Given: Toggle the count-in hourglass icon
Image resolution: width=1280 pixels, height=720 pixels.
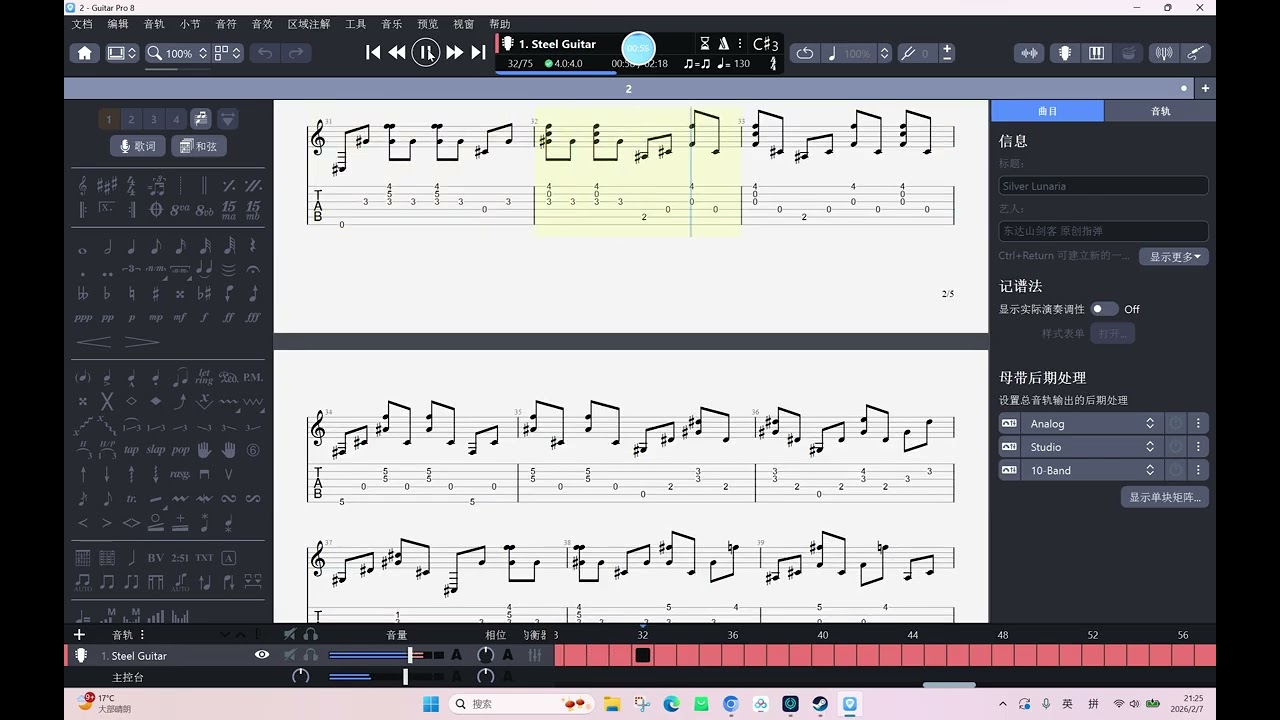Looking at the screenshot, I should [705, 44].
